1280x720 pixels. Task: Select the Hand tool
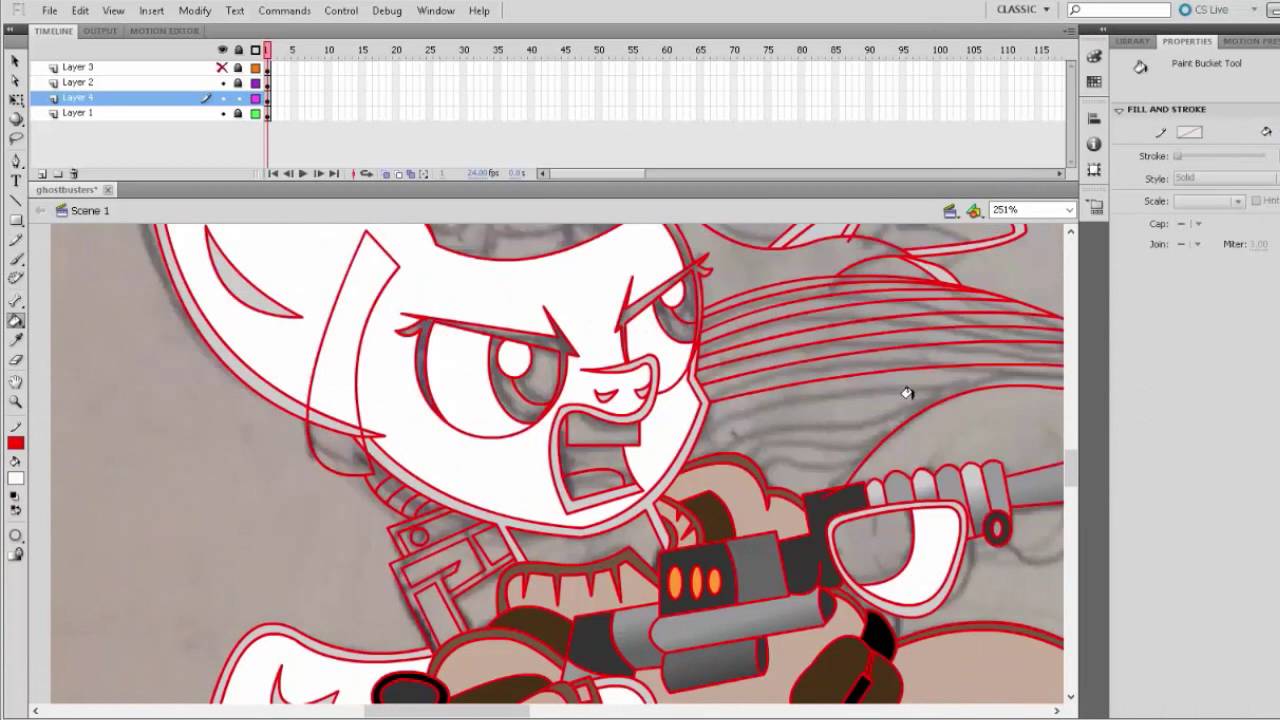pyautogui.click(x=15, y=382)
